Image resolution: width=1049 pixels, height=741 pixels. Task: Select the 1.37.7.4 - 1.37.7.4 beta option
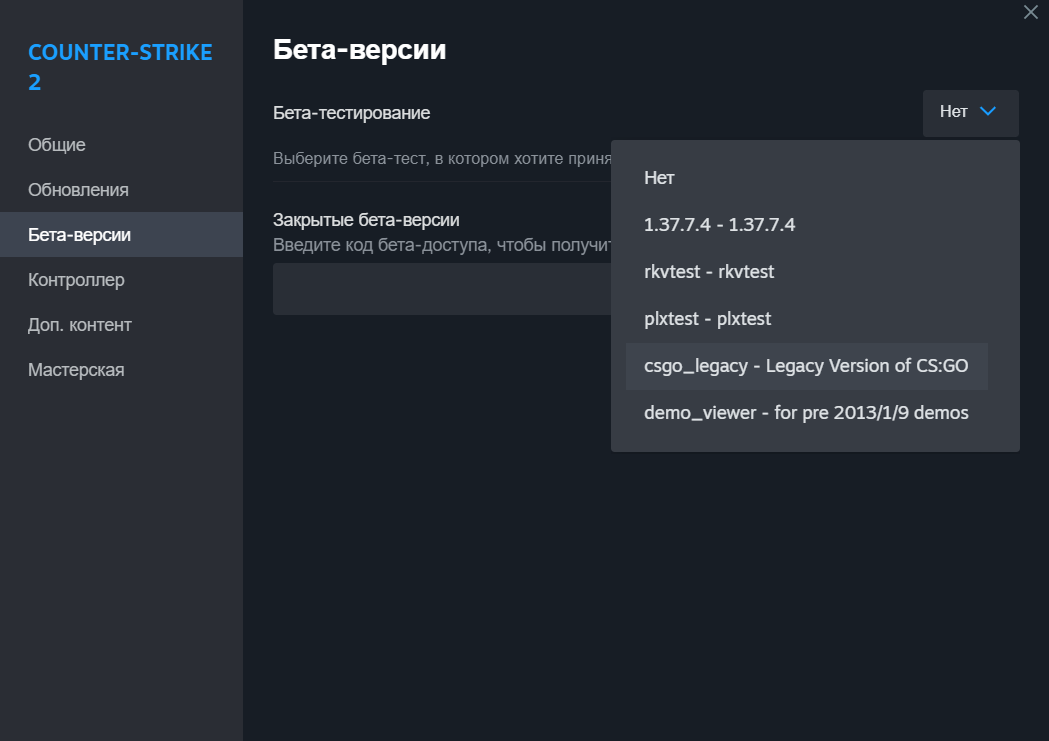click(x=806, y=225)
